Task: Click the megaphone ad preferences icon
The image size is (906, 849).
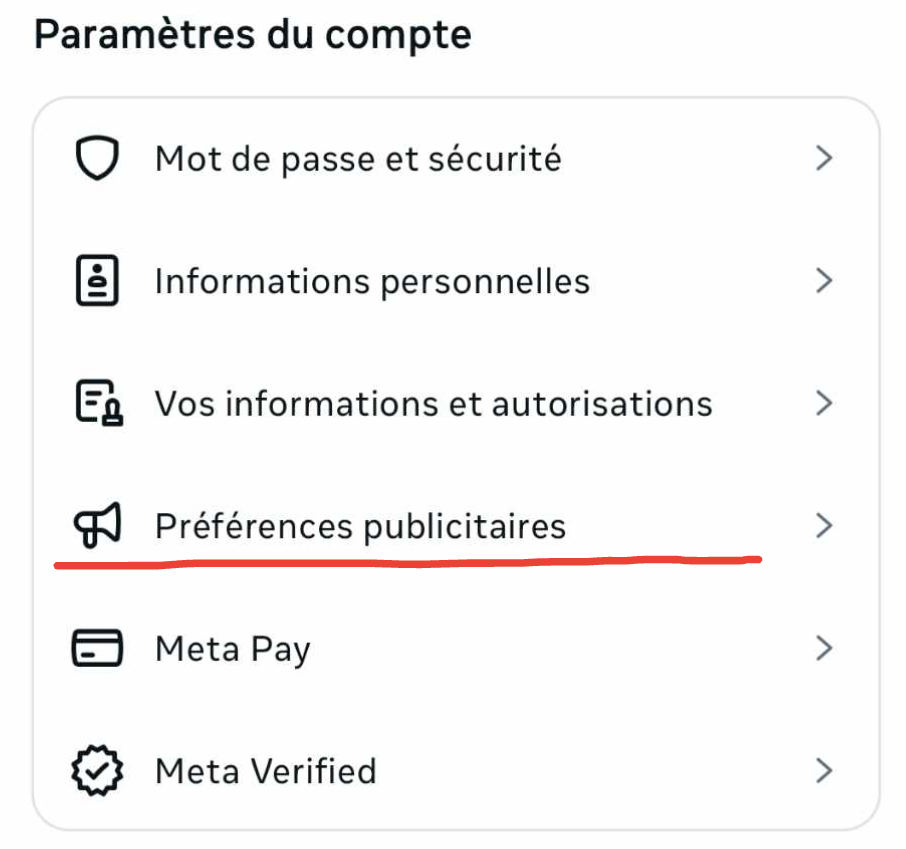Action: click(97, 525)
